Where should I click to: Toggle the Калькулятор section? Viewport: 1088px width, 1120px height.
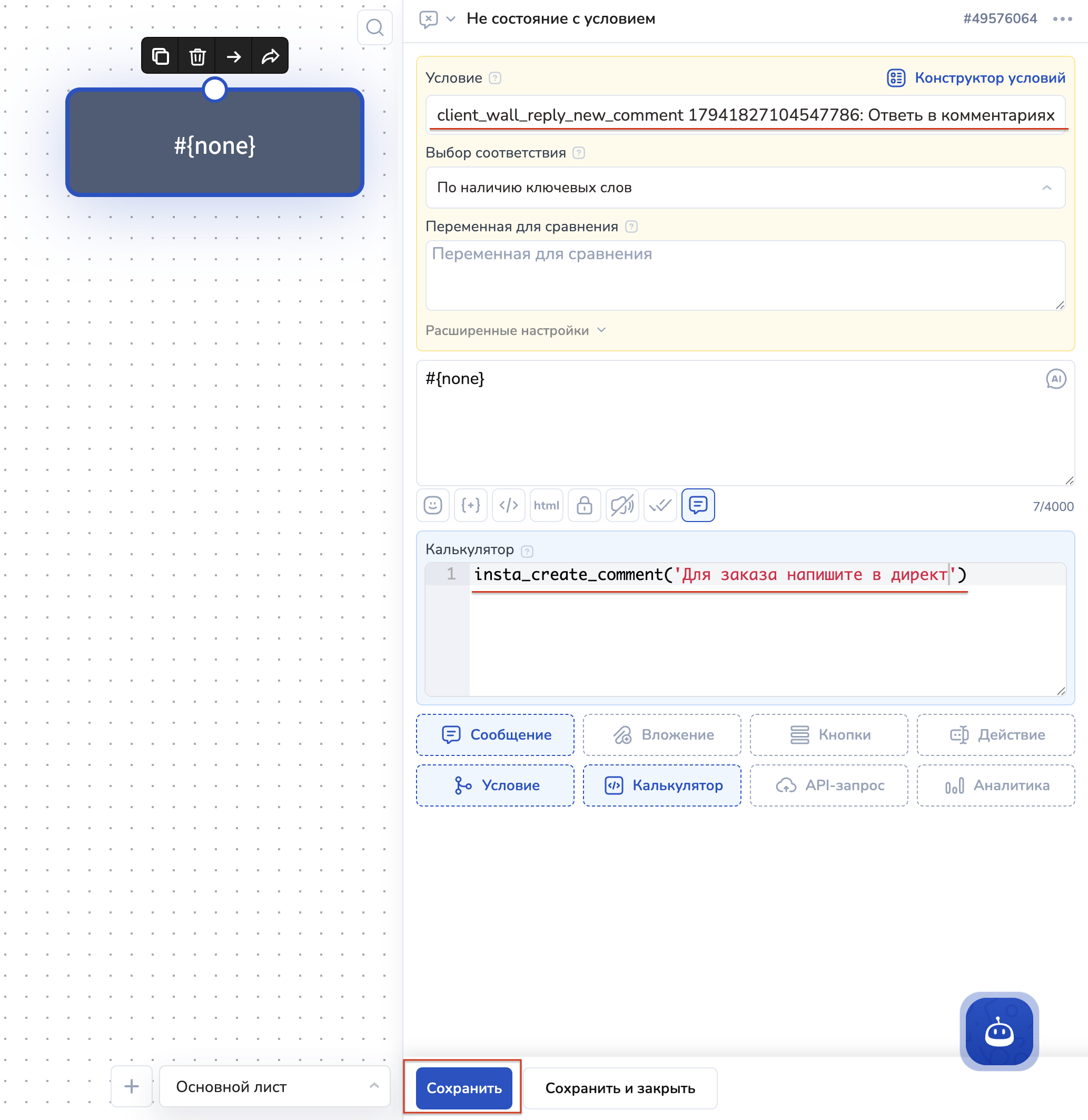(662, 785)
